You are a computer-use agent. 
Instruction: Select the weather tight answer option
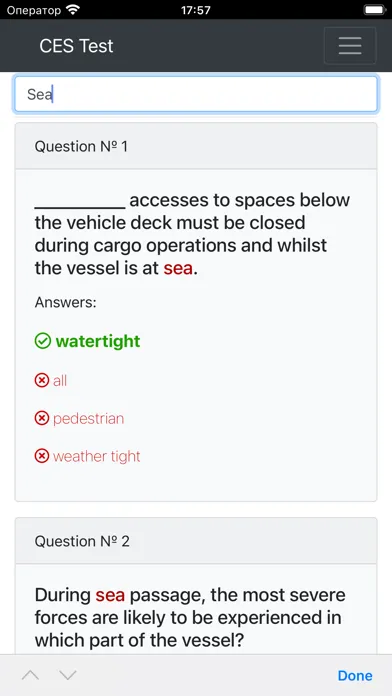click(97, 456)
